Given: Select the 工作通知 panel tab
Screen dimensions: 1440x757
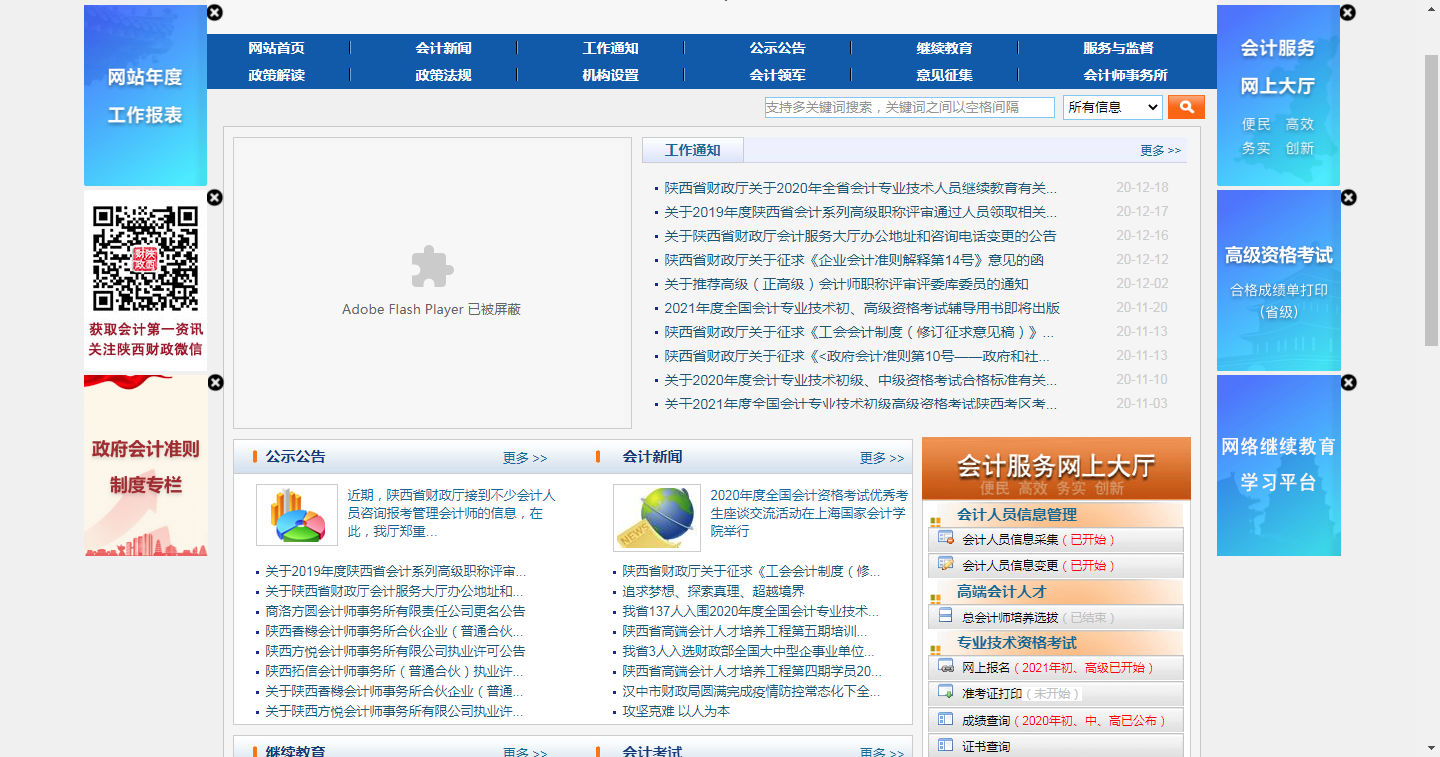Looking at the screenshot, I should point(693,150).
